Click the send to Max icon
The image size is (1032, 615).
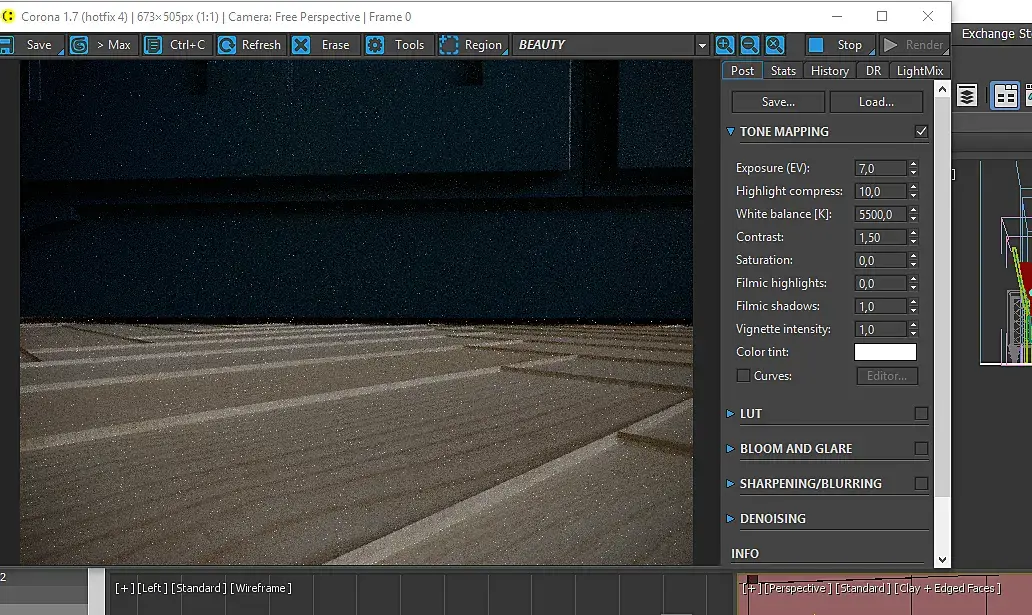[x=79, y=45]
